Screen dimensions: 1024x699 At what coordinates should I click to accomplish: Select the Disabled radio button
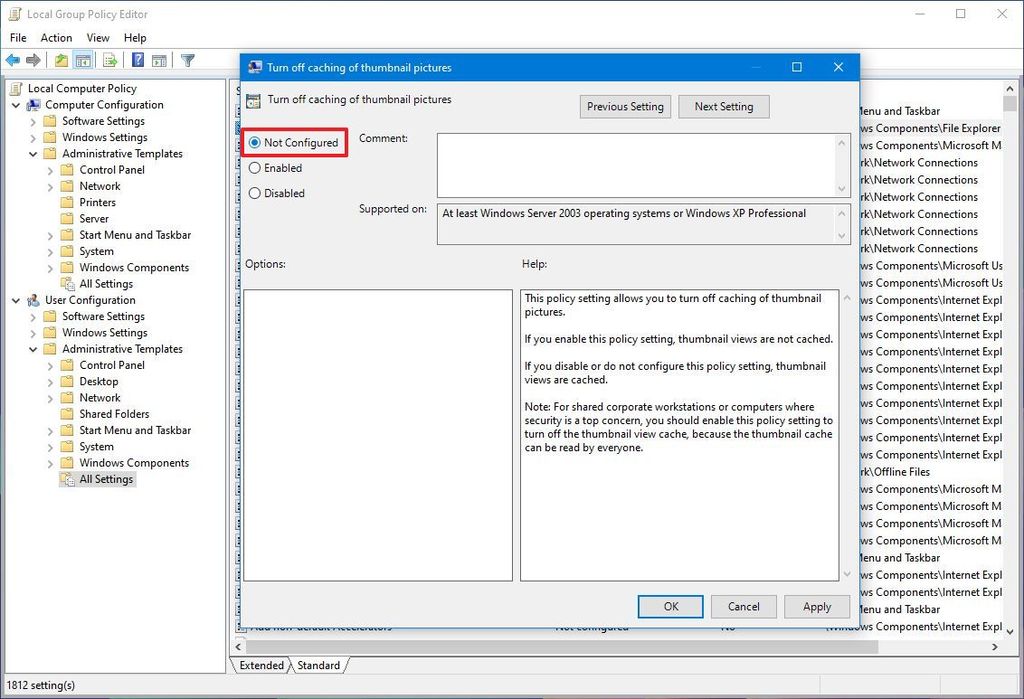(x=256, y=193)
